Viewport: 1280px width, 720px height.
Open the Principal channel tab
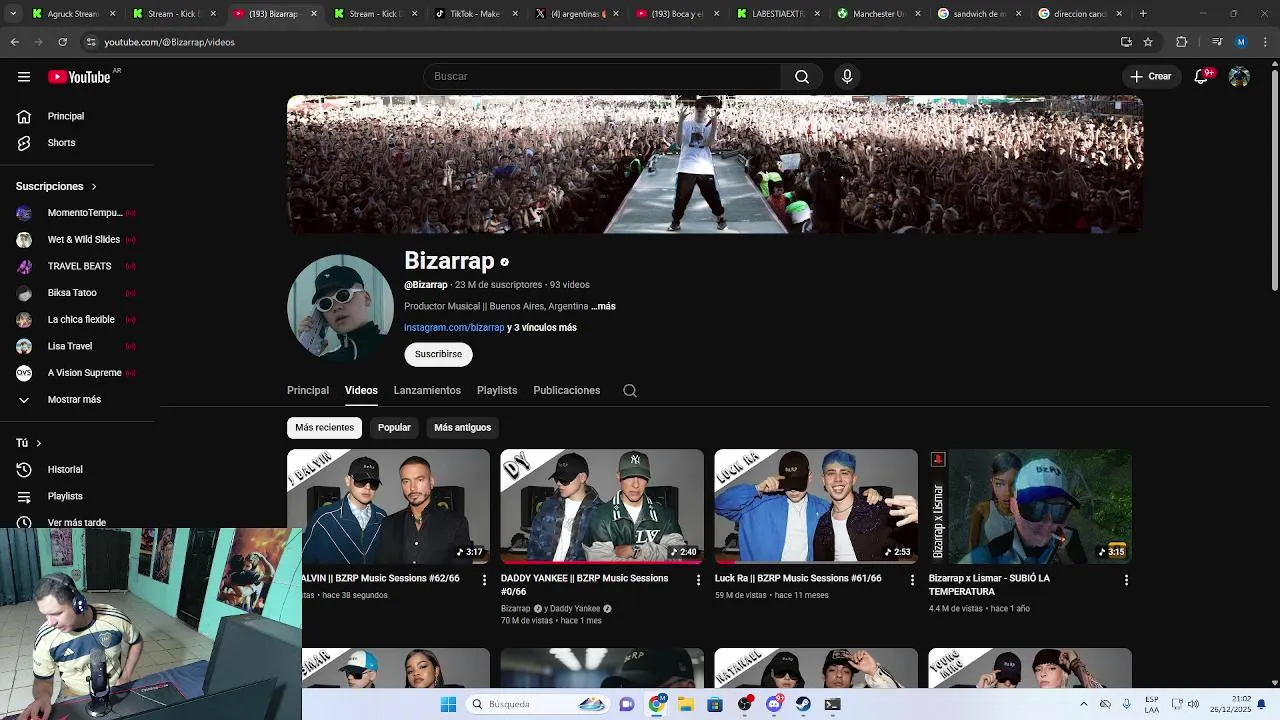click(308, 391)
